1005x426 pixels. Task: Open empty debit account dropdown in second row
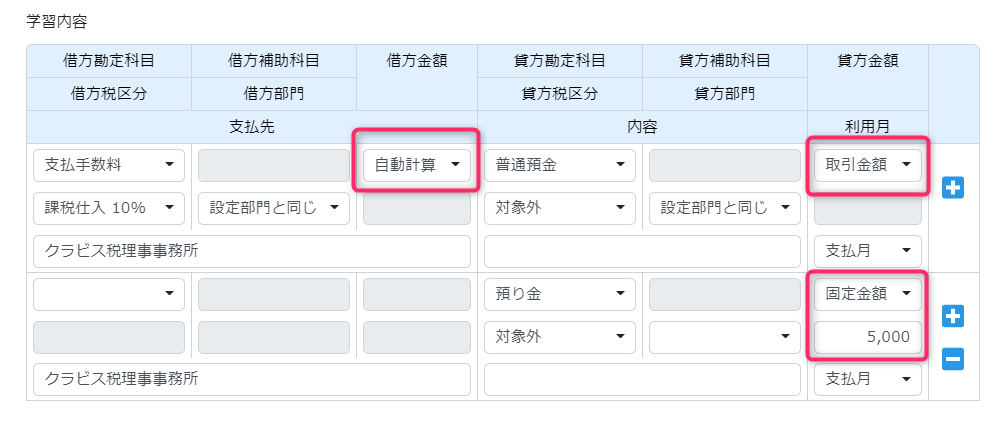point(109,294)
